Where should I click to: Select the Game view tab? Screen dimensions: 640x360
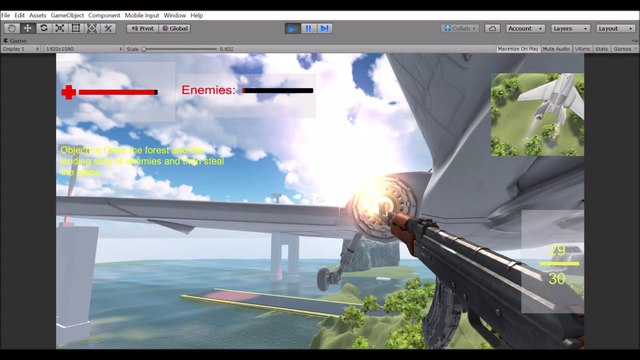click(15, 41)
